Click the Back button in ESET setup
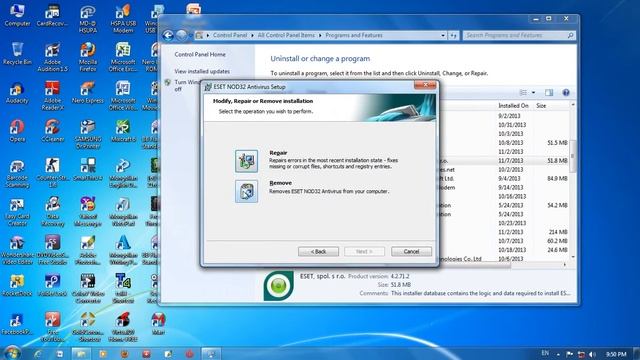 (318, 251)
